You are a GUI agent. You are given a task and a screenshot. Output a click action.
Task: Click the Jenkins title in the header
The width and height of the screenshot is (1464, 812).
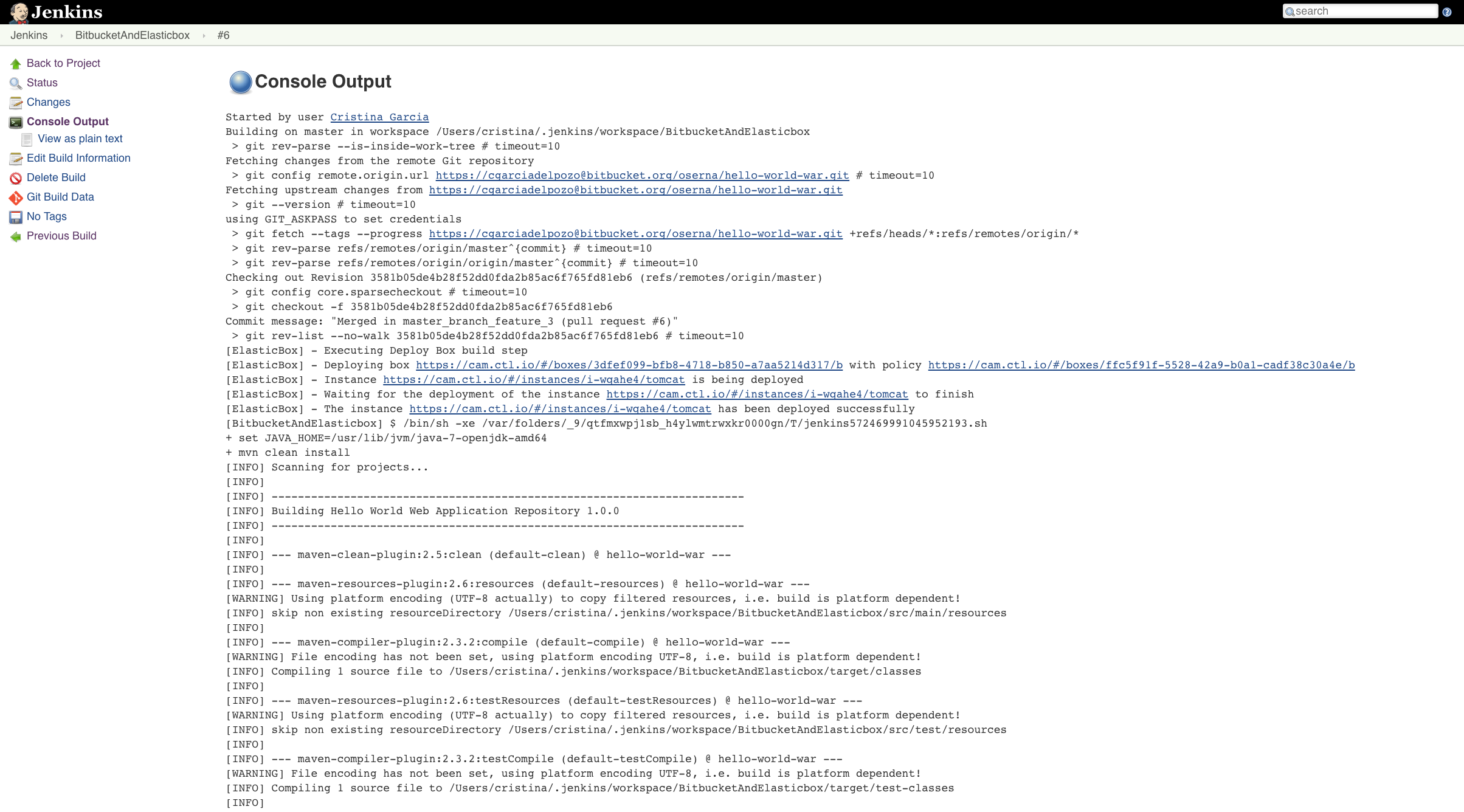[x=67, y=12]
